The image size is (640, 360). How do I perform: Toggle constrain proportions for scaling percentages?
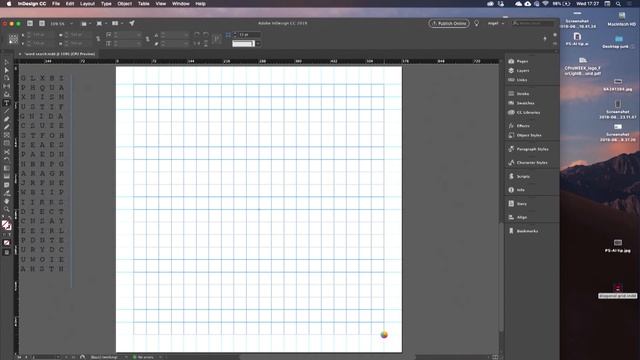click(x=147, y=39)
